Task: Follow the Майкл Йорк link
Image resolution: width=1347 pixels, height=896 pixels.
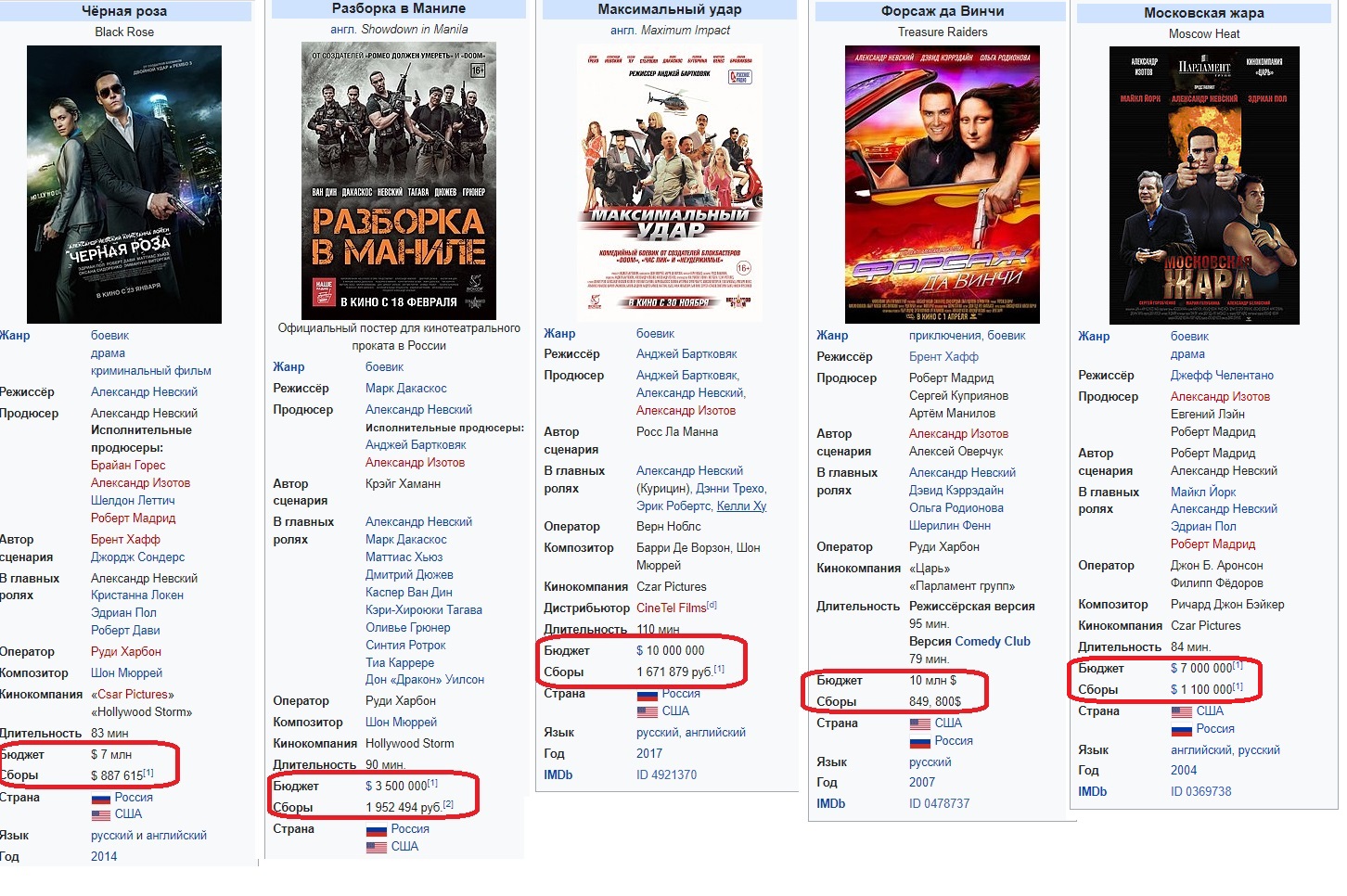Action: tap(1203, 492)
